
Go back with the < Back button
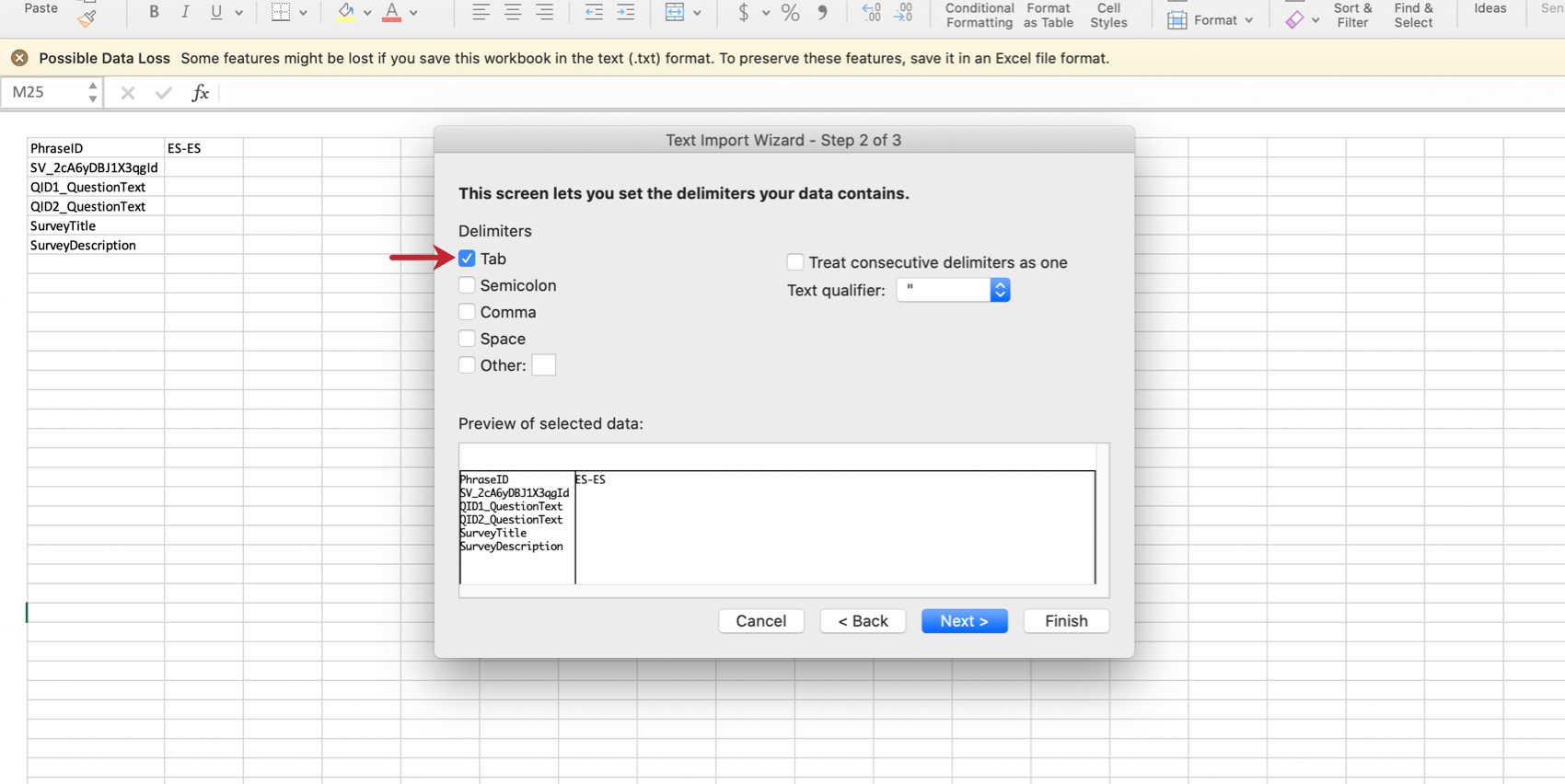tap(863, 621)
